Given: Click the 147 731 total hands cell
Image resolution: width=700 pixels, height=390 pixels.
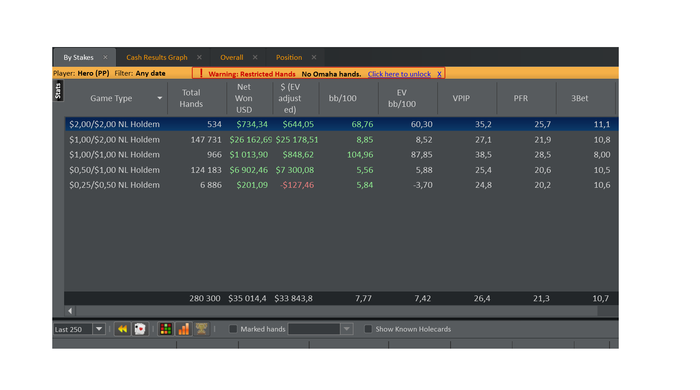Looking at the screenshot, I should point(206,140).
